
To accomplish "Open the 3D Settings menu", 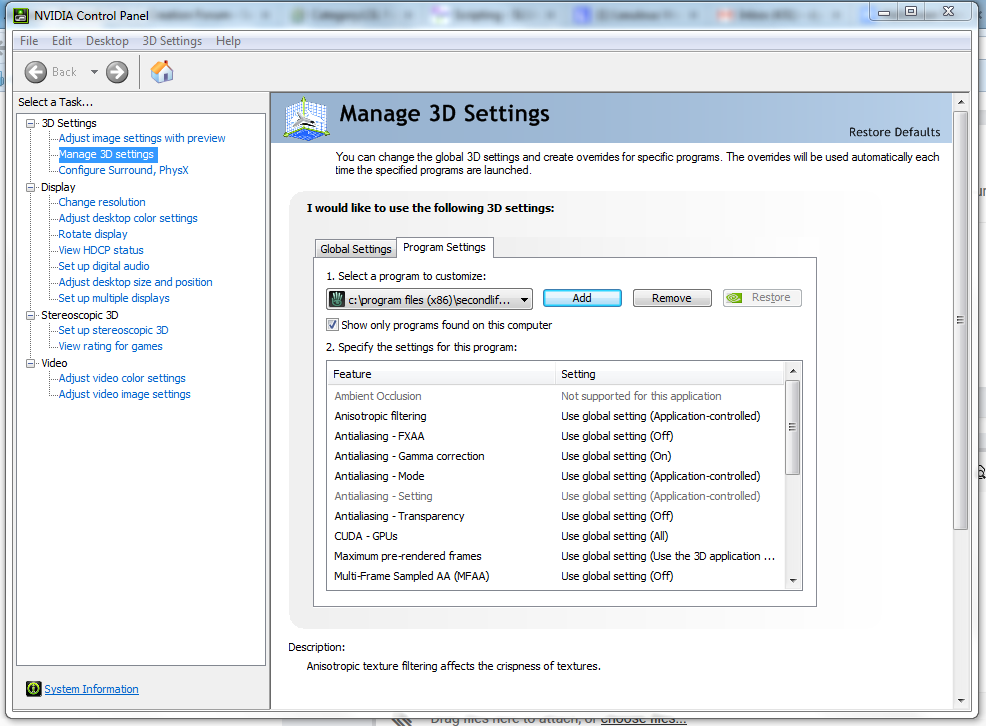I will [172, 41].
